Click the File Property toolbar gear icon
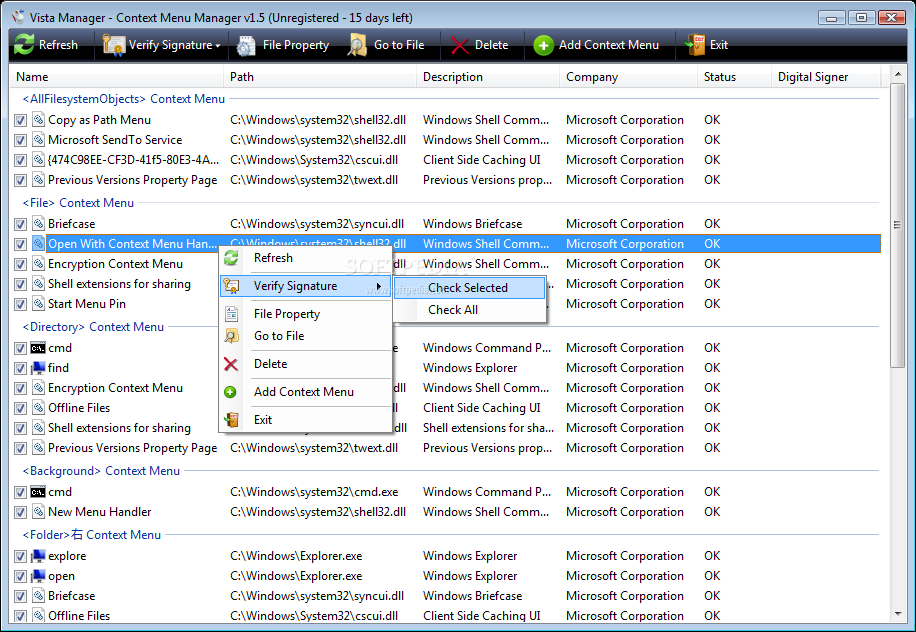 (x=246, y=46)
